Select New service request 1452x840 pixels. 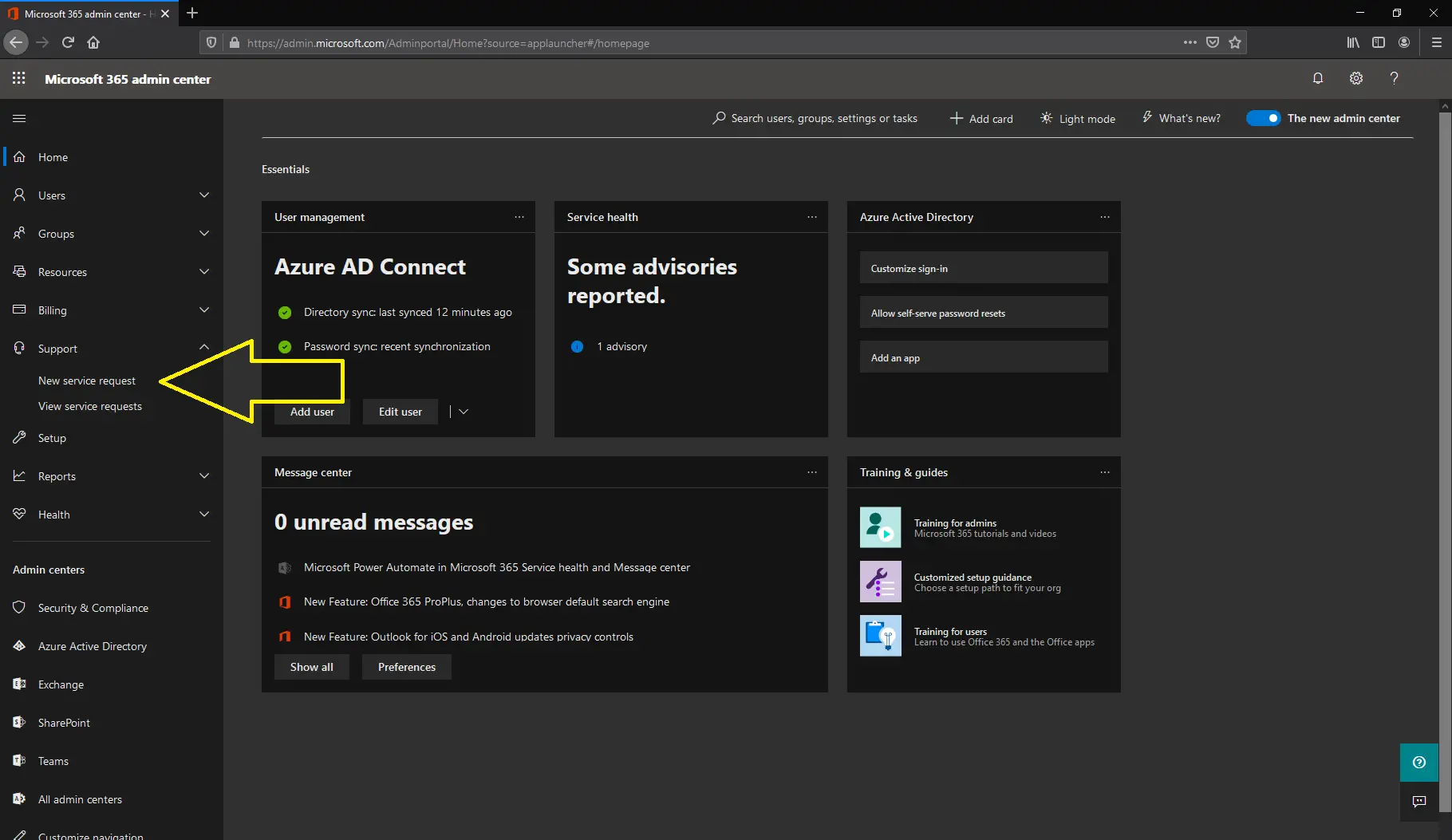(x=87, y=381)
